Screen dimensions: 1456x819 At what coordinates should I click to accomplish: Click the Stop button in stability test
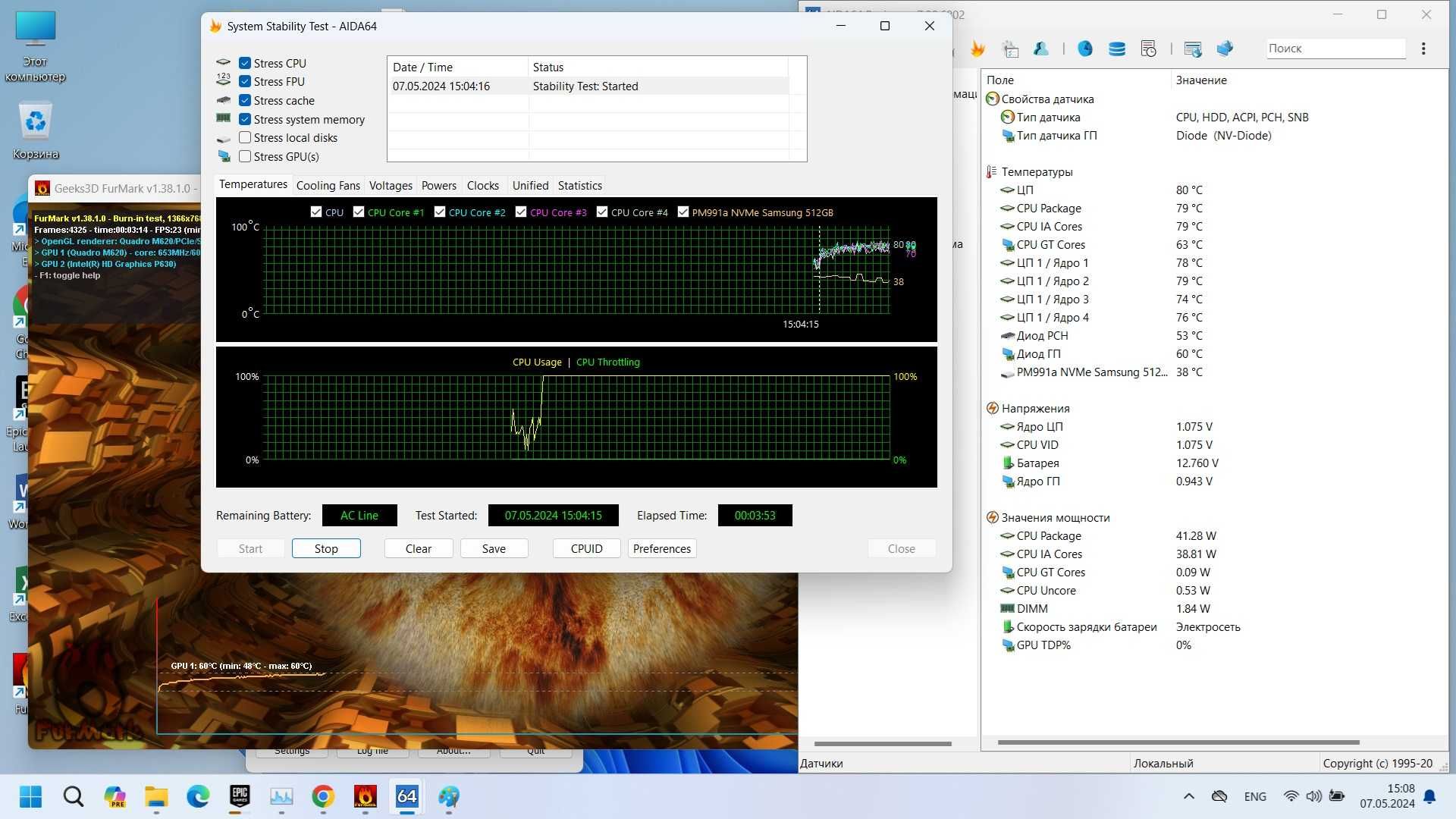pyautogui.click(x=326, y=548)
